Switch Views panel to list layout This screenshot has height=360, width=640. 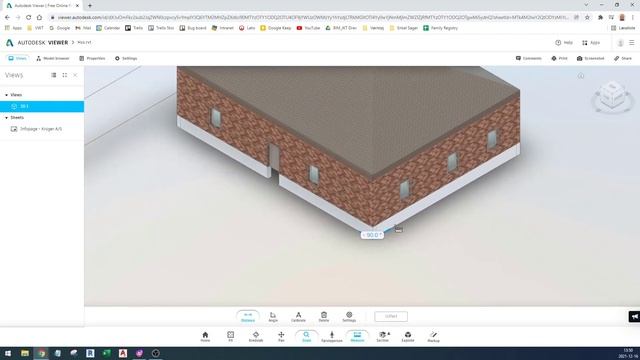tap(53, 75)
